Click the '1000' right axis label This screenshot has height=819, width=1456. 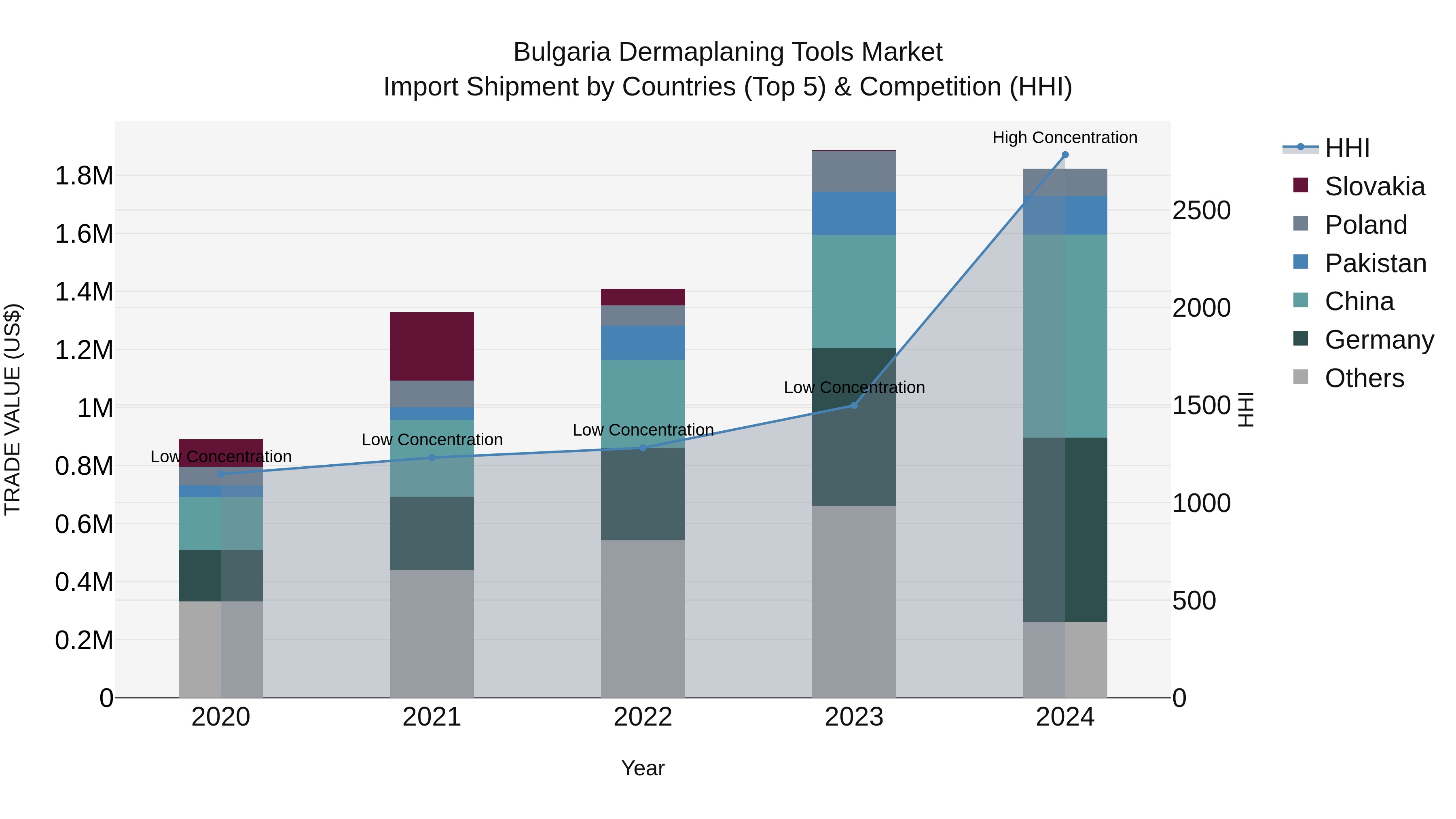(1202, 503)
